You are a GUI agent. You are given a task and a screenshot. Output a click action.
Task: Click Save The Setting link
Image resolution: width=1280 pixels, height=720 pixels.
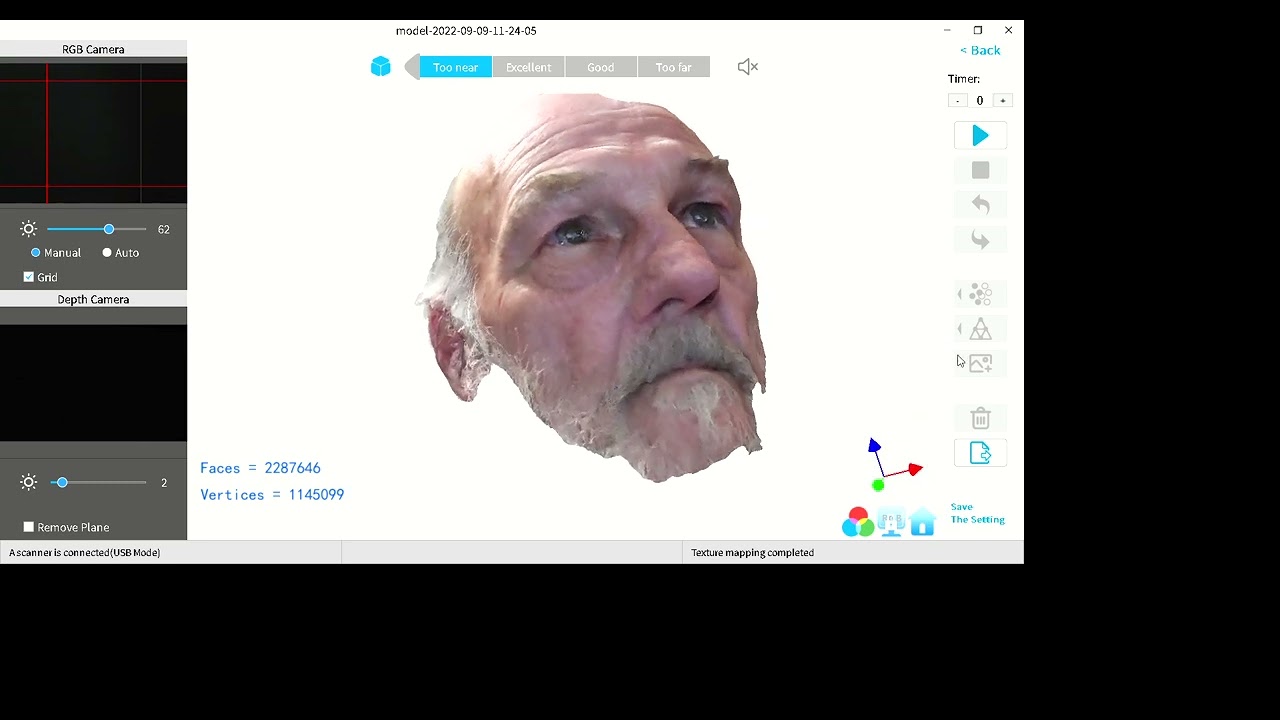[x=977, y=513]
